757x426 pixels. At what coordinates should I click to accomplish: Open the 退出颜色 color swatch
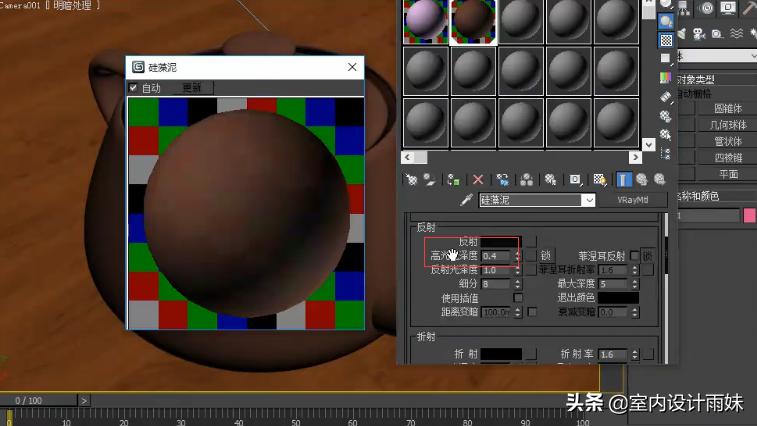click(618, 298)
